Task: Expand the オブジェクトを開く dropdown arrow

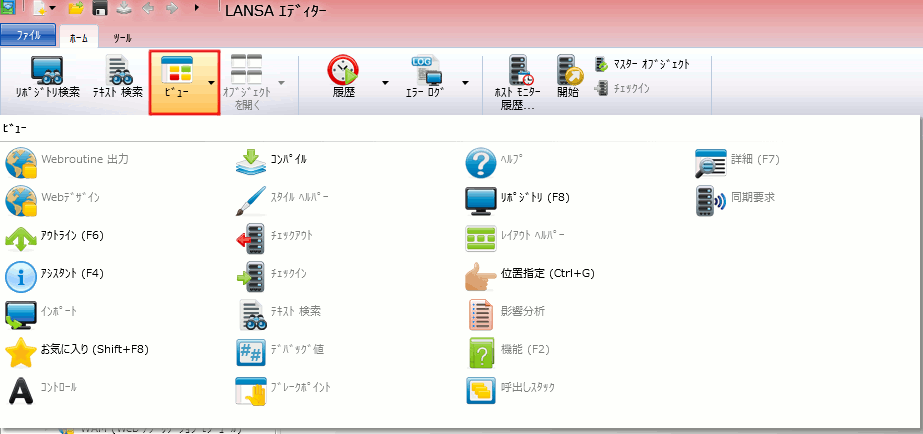Action: [281, 83]
